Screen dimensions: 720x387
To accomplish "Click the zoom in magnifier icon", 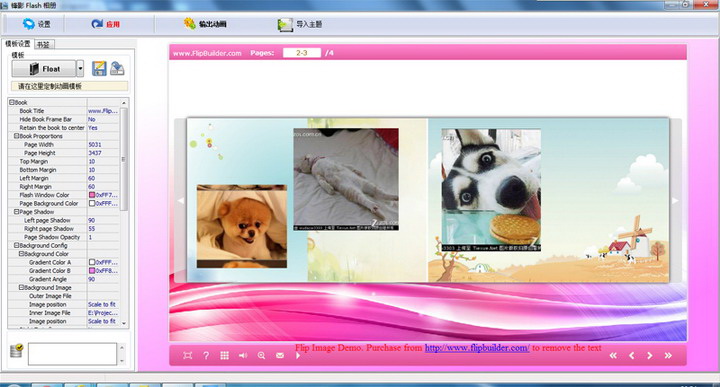I will point(261,355).
